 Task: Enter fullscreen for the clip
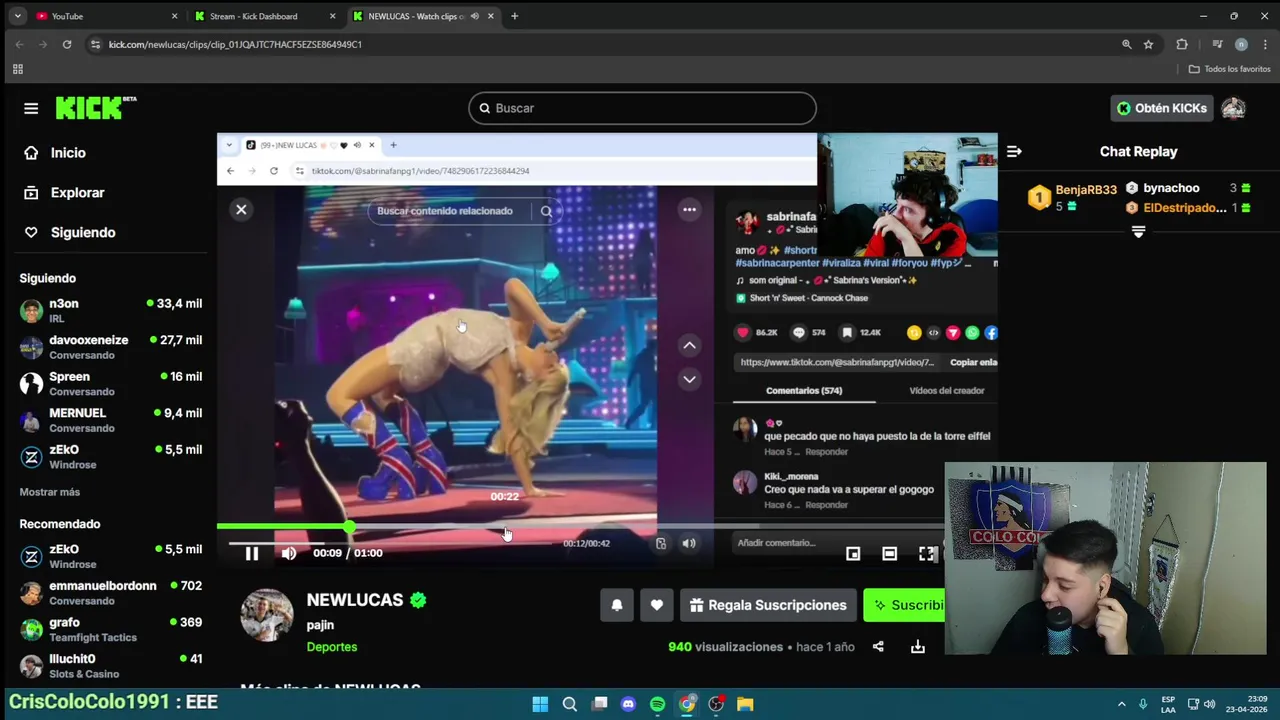[x=927, y=553]
